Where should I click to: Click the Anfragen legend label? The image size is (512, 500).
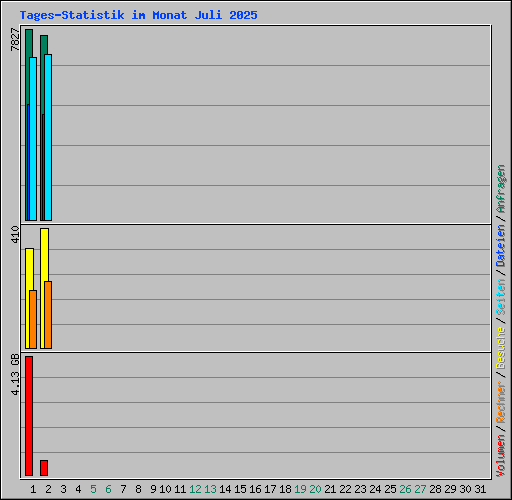click(x=501, y=189)
